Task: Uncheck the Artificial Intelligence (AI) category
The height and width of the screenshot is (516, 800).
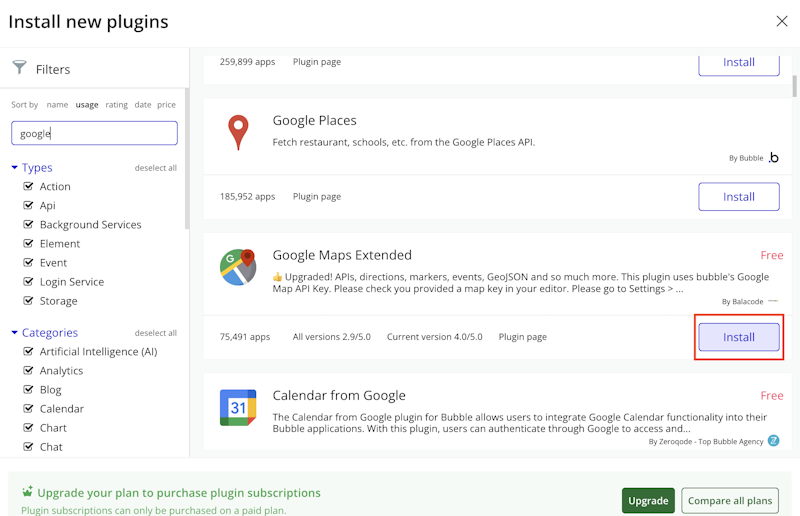Action: point(28,351)
